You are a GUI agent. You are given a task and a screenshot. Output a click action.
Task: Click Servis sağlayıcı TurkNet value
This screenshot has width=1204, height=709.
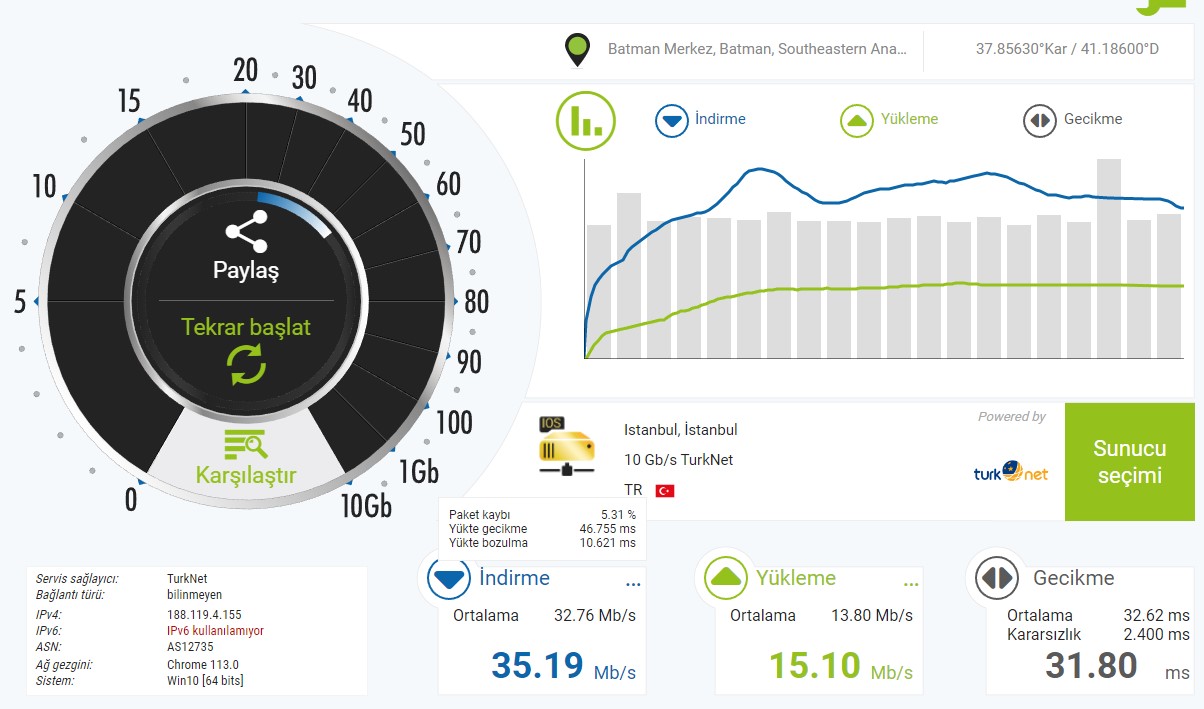tap(187, 578)
